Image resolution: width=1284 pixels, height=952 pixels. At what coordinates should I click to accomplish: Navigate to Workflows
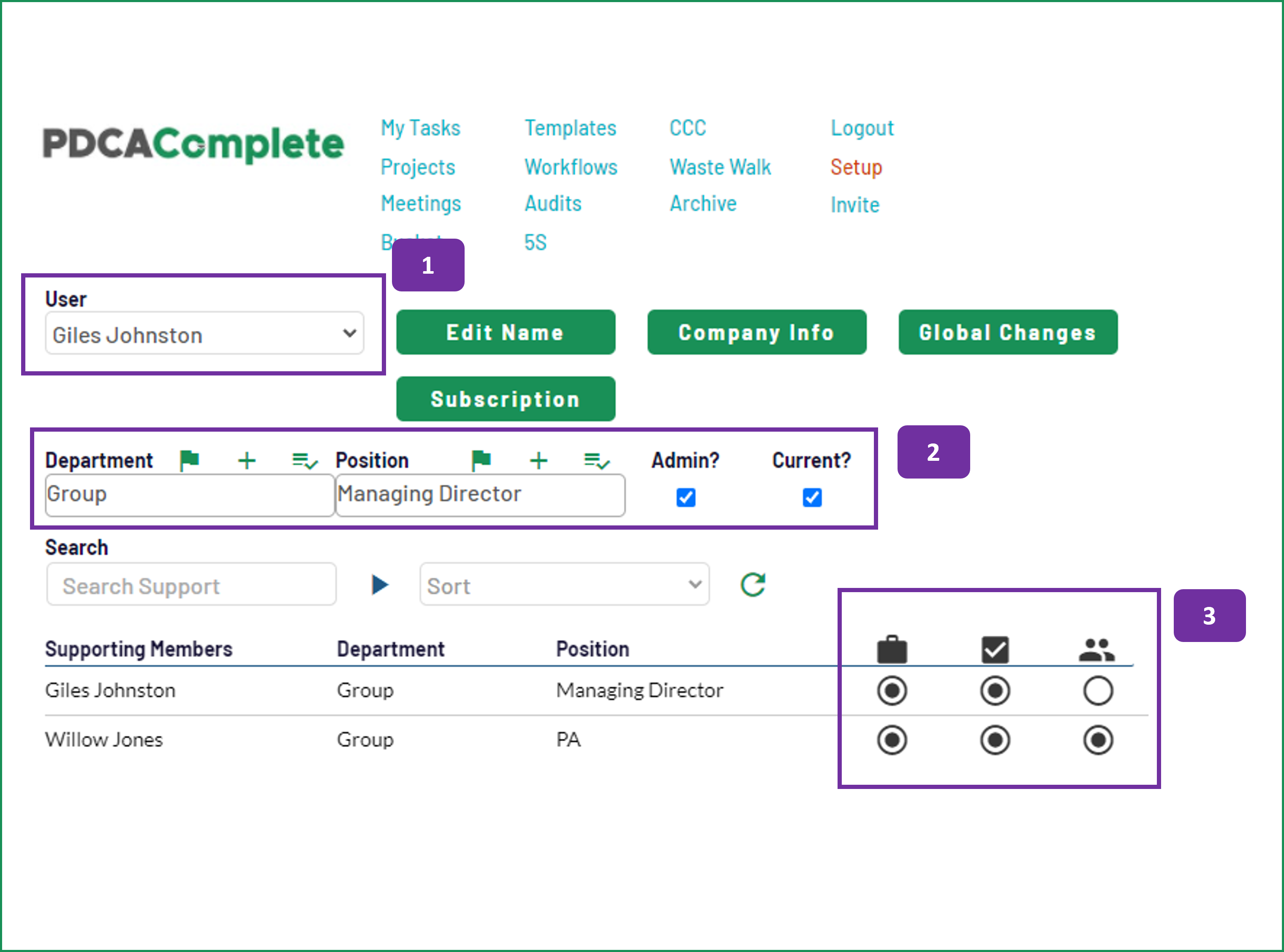571,167
